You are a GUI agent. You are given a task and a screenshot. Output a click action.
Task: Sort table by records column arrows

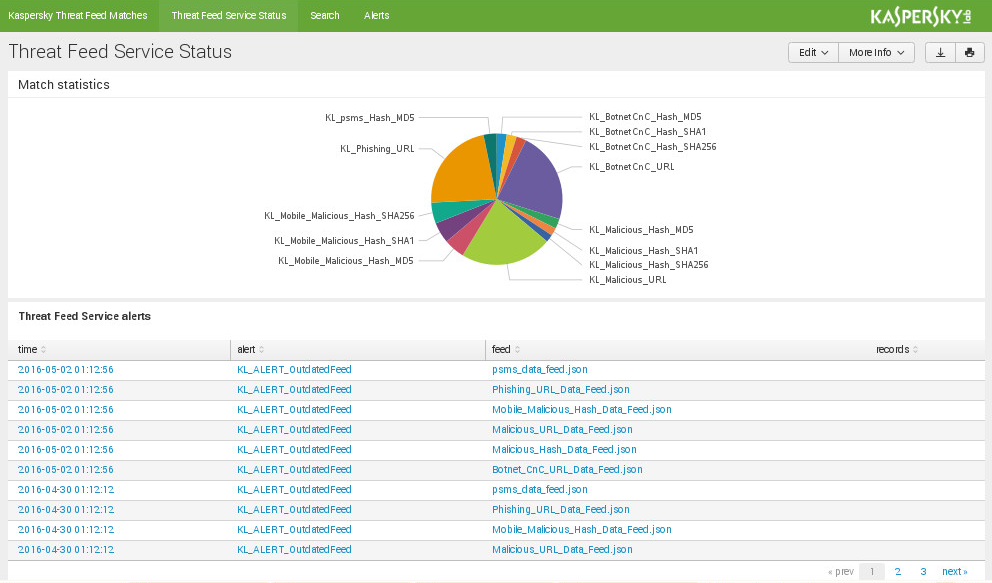coord(915,350)
